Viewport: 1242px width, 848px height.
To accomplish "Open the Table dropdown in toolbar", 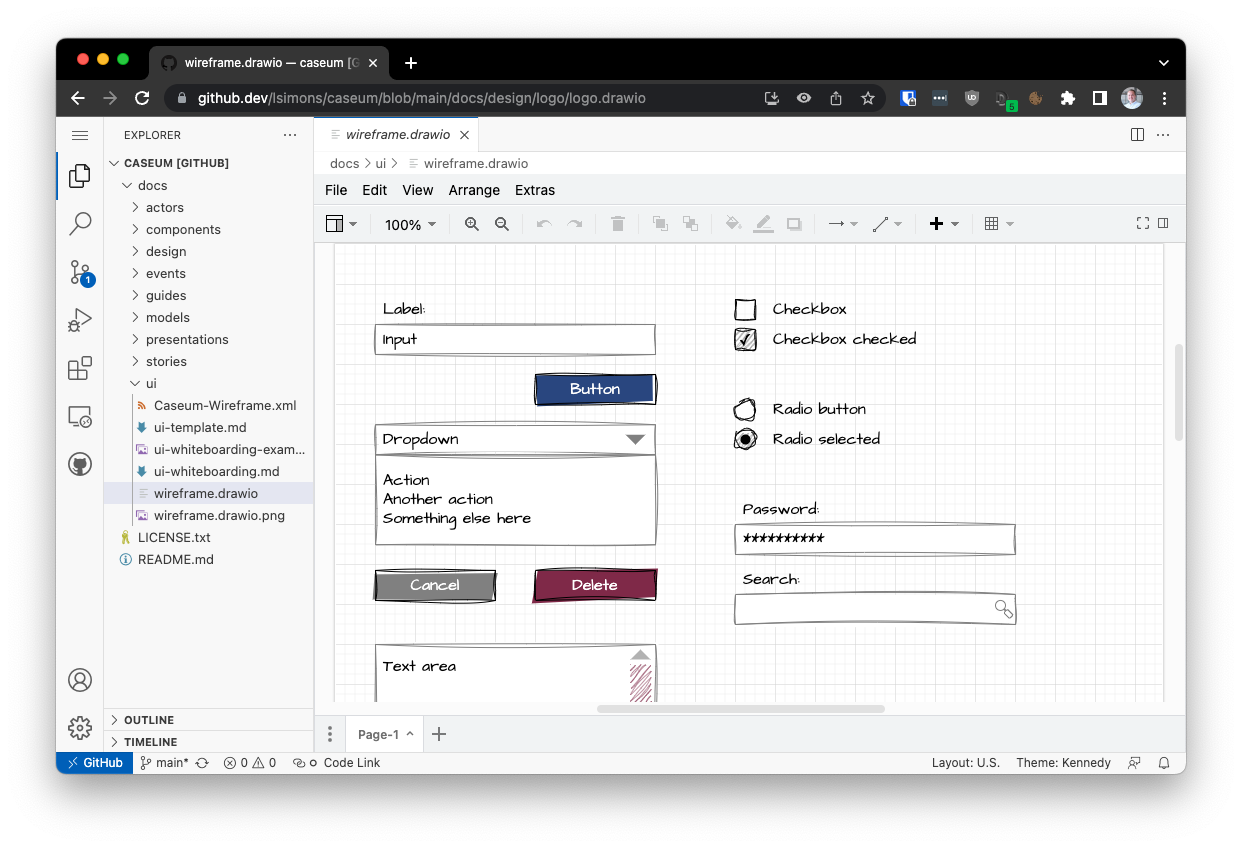I will (x=999, y=224).
